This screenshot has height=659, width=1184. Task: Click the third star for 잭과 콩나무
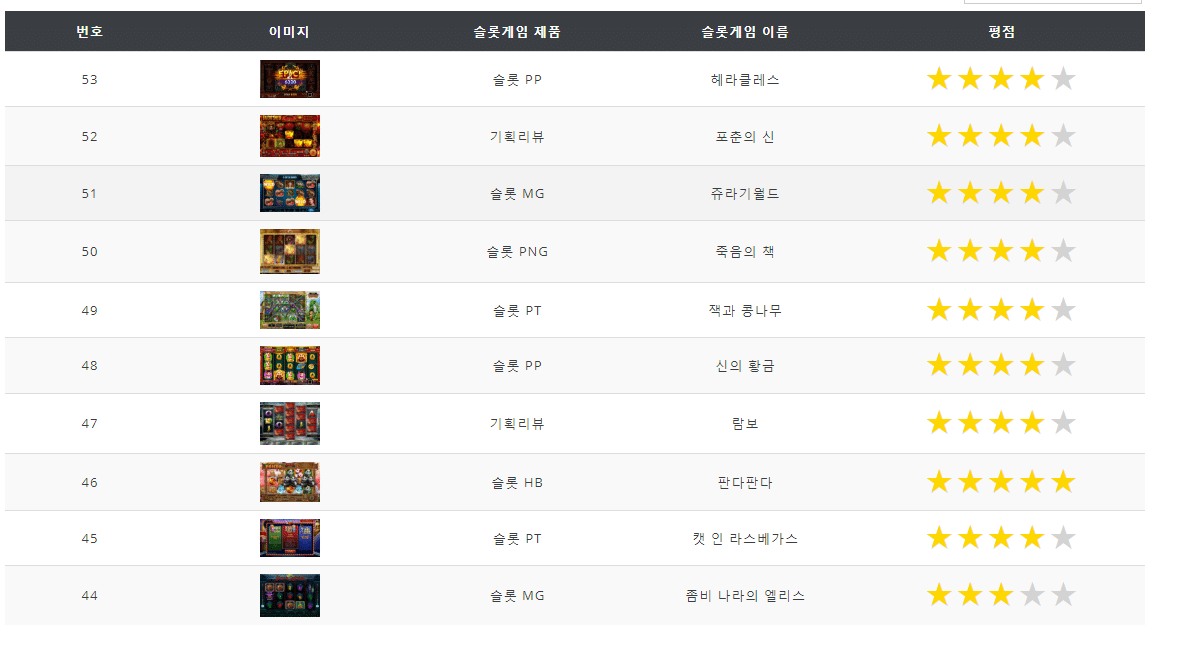1001,309
